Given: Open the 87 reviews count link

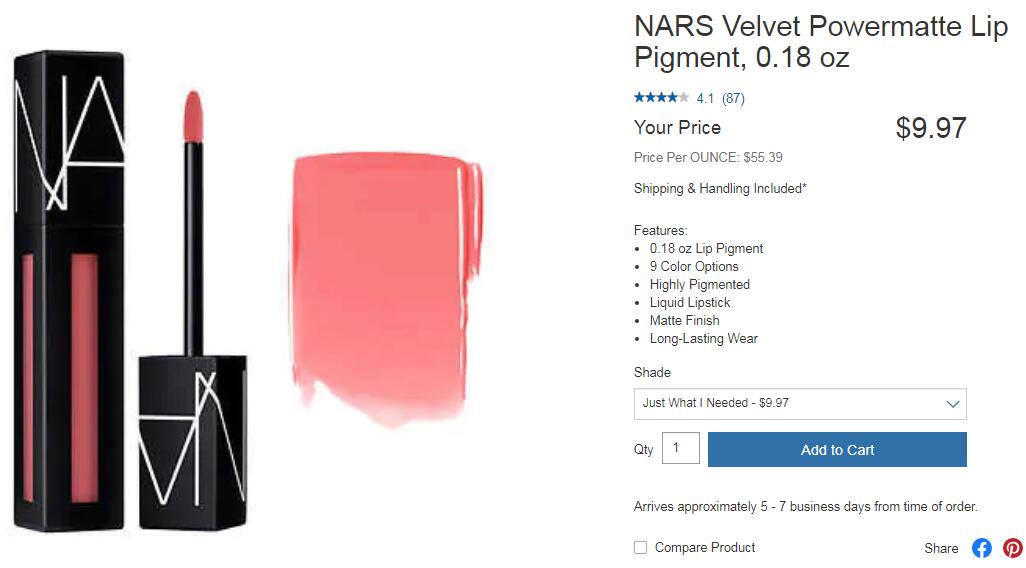Looking at the screenshot, I should (733, 98).
